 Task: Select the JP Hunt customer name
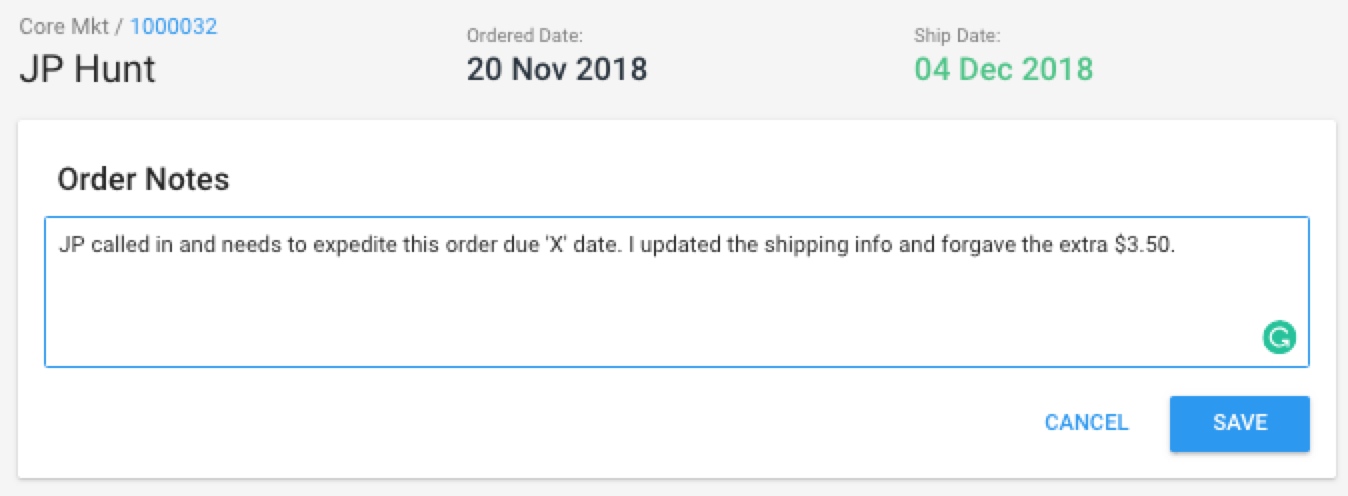pyautogui.click(x=87, y=70)
